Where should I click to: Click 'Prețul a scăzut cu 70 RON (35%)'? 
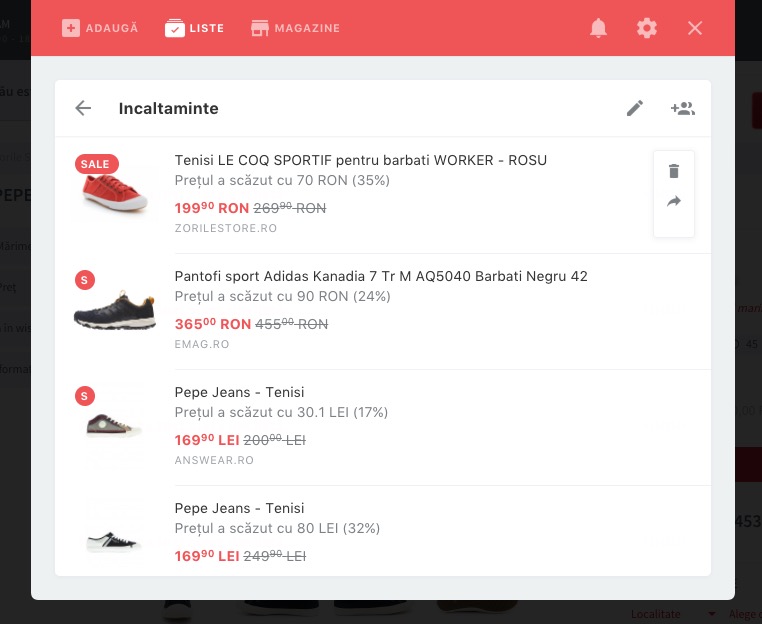pos(282,180)
